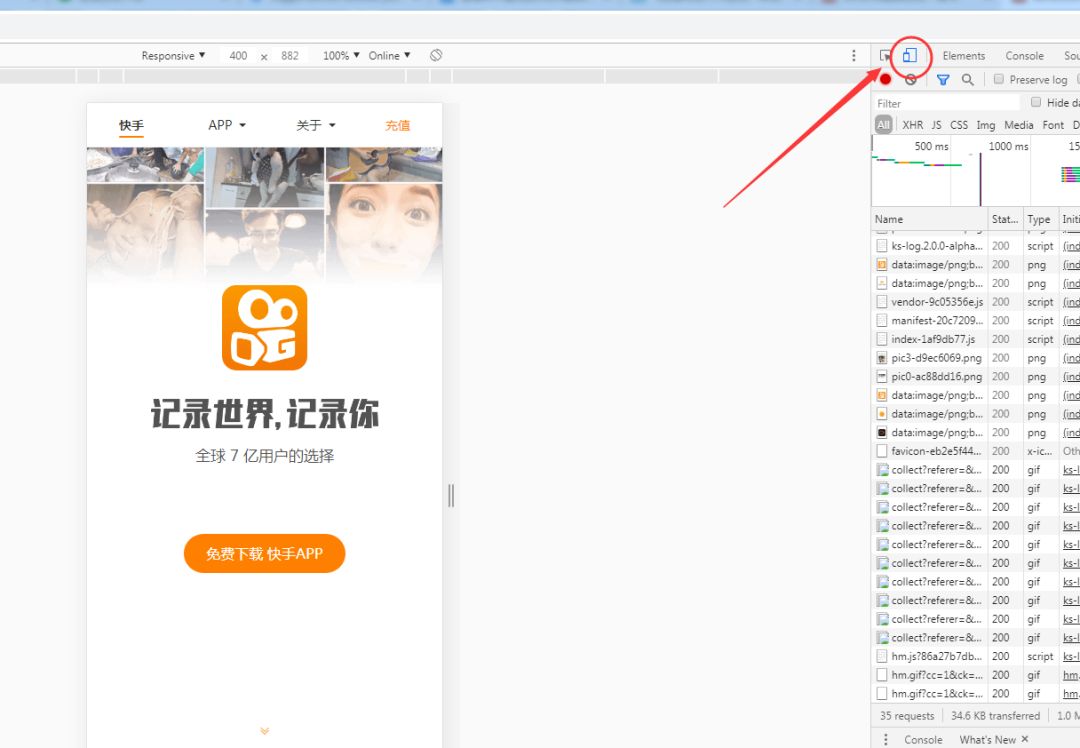
Task: Check the Hide data URLs checkbox
Action: coord(1036,102)
